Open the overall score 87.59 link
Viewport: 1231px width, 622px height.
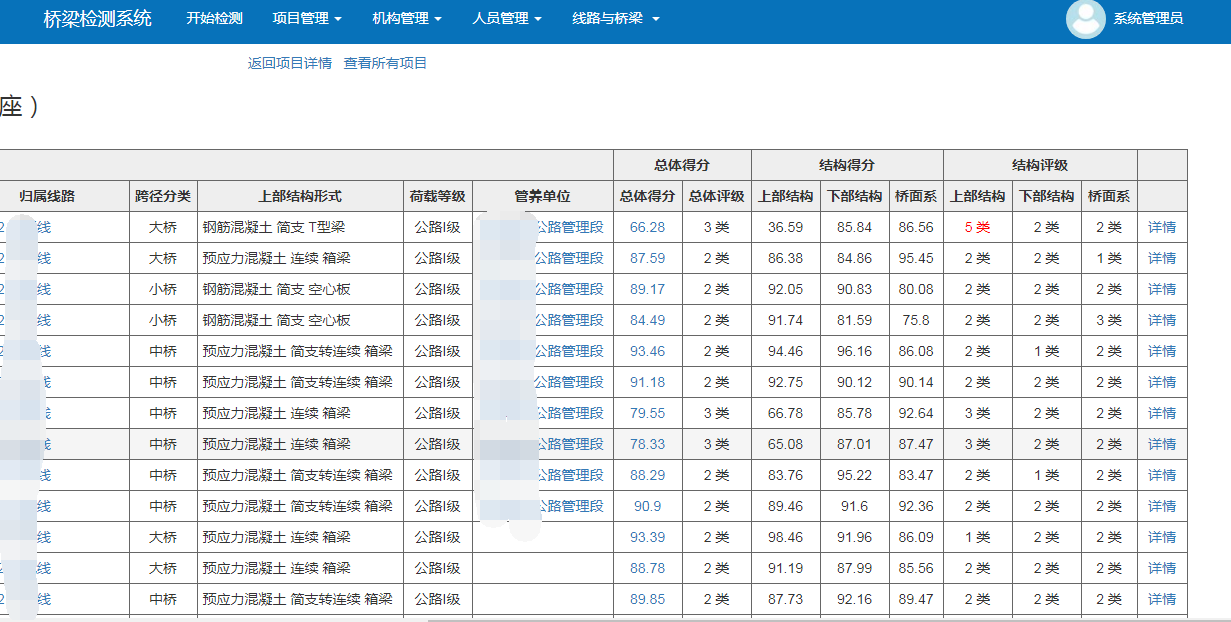click(x=647, y=258)
